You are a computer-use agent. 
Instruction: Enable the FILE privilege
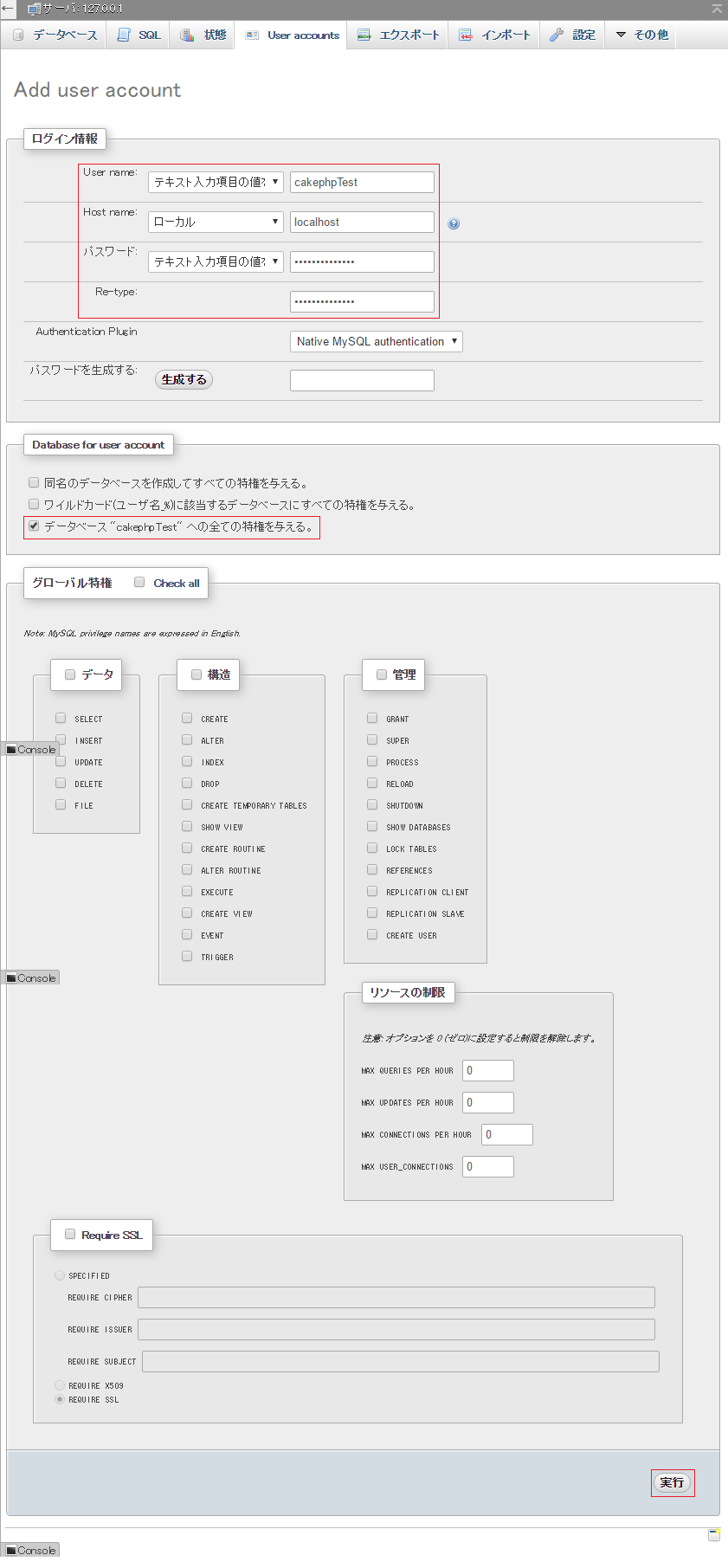pyautogui.click(x=61, y=804)
